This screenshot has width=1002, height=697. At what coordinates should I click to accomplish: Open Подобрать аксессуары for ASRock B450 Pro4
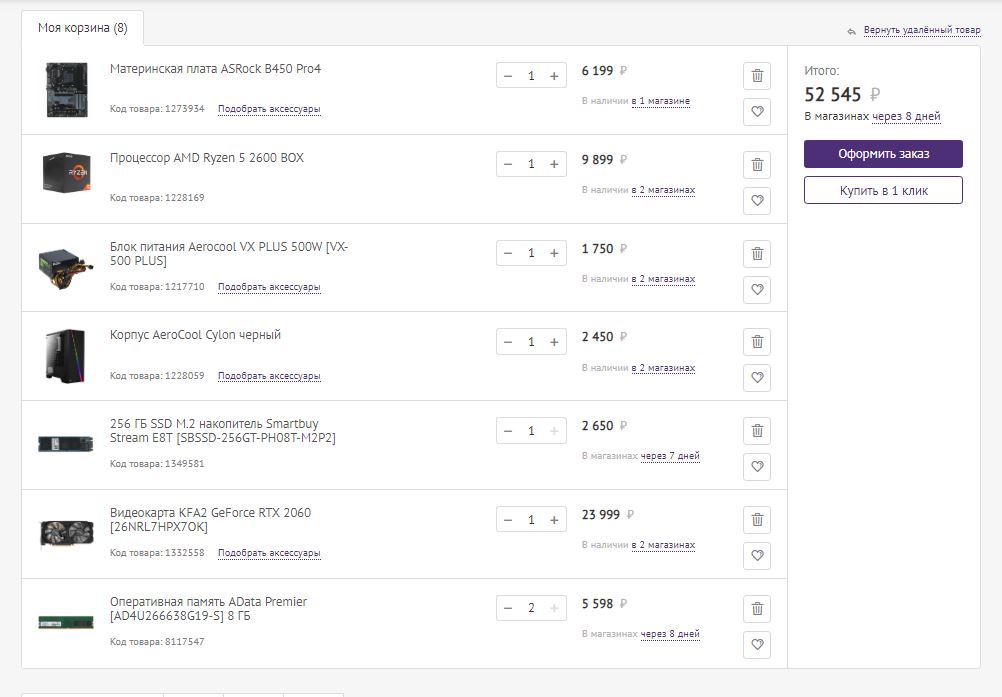[x=269, y=109]
